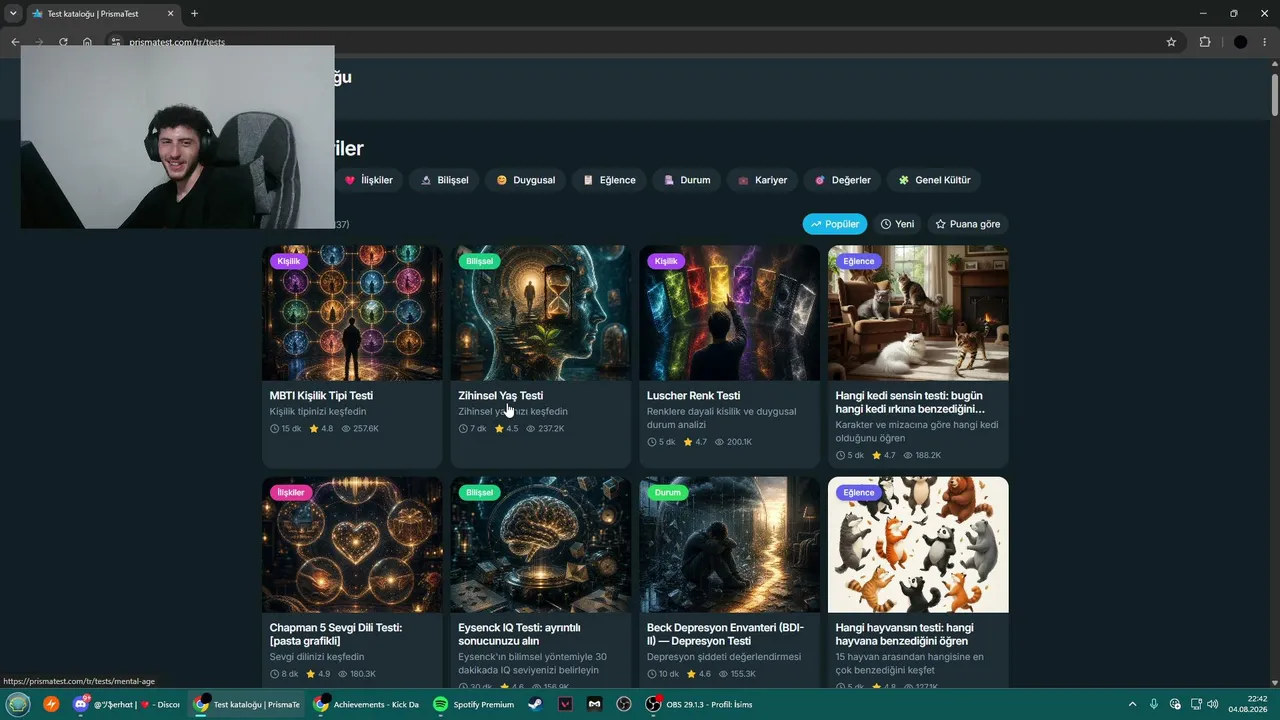Open the Windows Start button
The height and width of the screenshot is (720, 1280).
[x=19, y=704]
